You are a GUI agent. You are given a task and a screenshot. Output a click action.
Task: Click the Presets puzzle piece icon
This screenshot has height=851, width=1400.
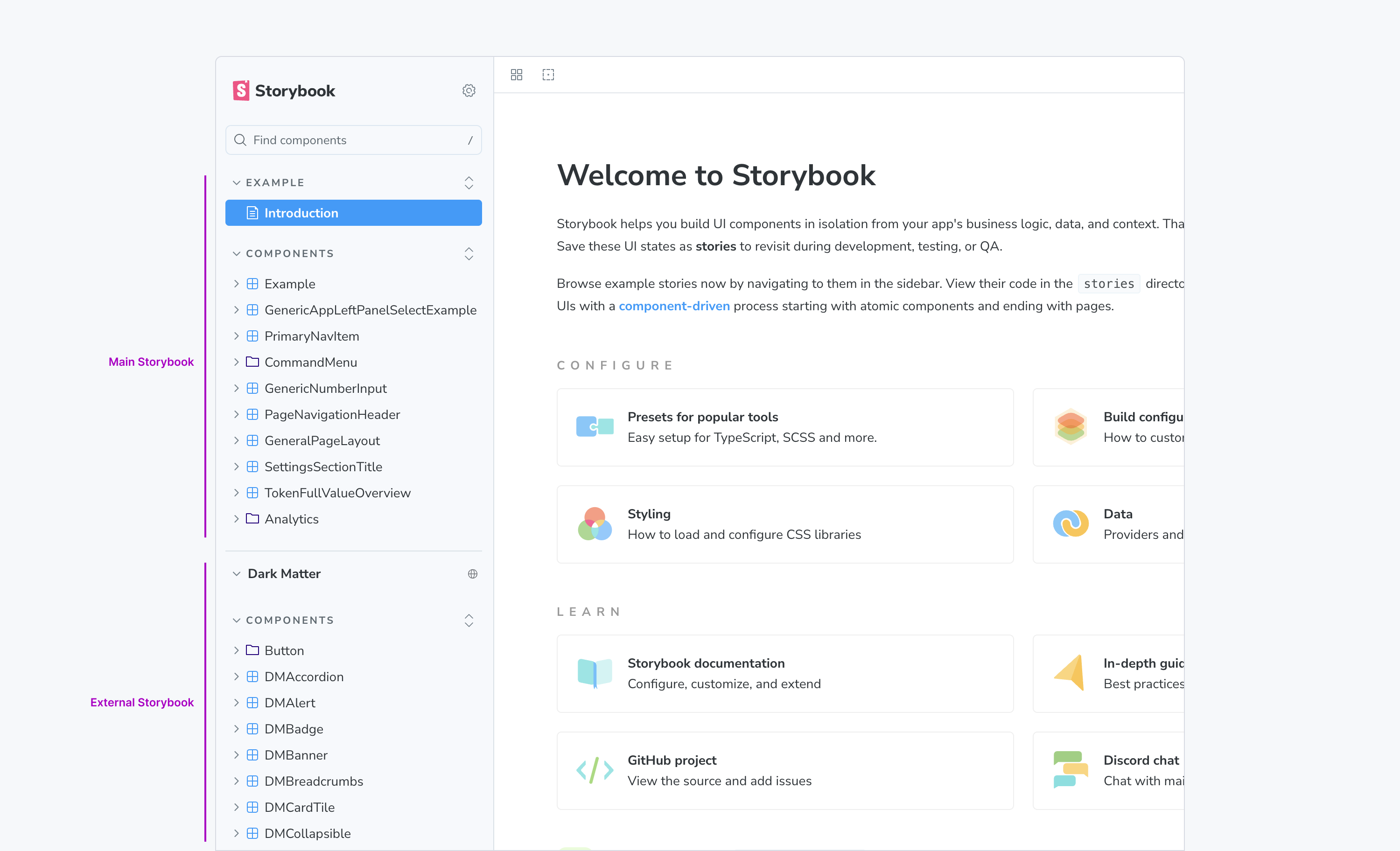coord(595,426)
